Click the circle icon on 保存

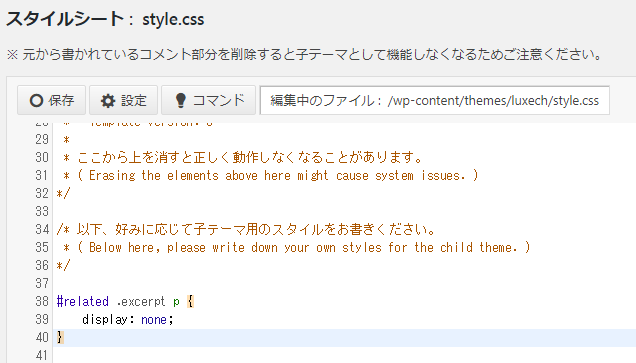click(36, 101)
